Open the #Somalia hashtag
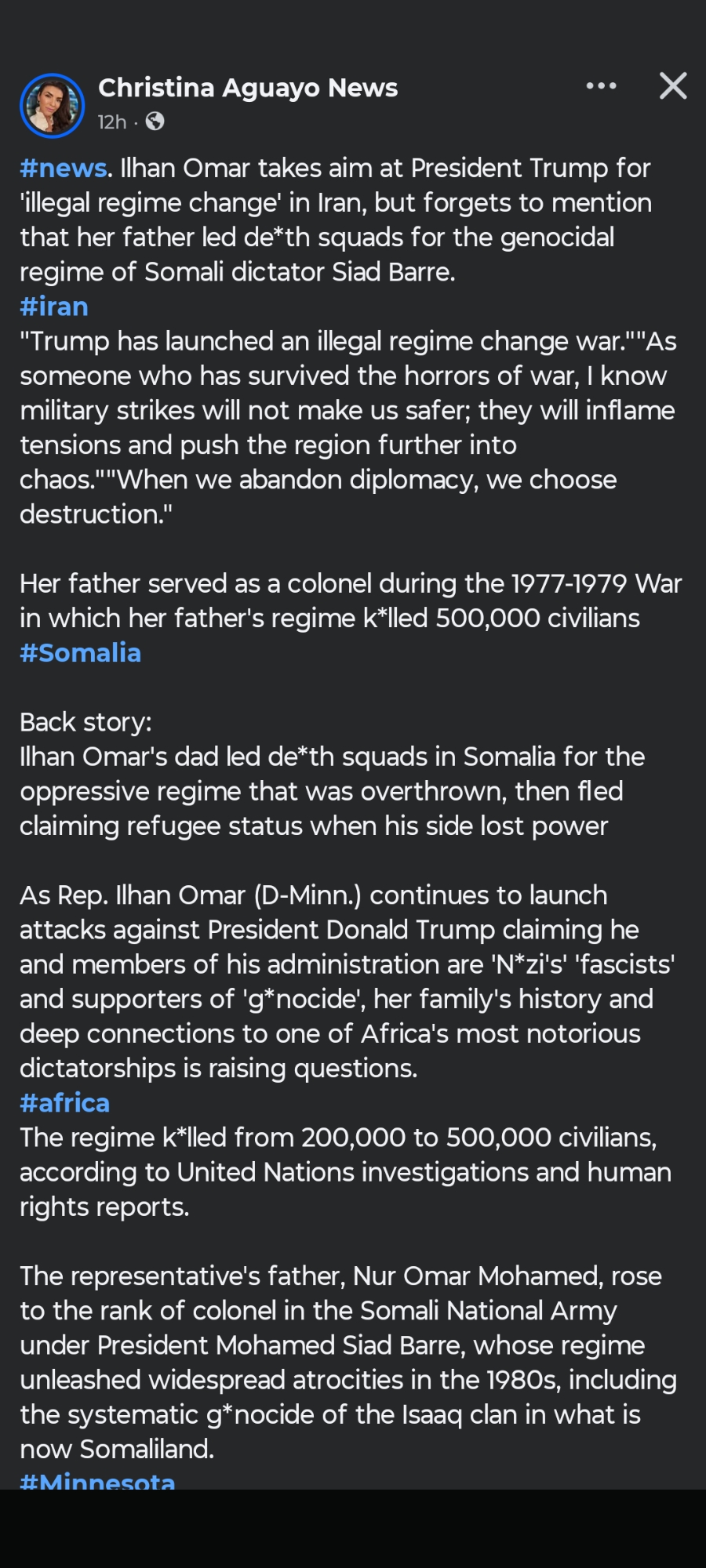Image resolution: width=706 pixels, height=1568 pixels. click(80, 653)
